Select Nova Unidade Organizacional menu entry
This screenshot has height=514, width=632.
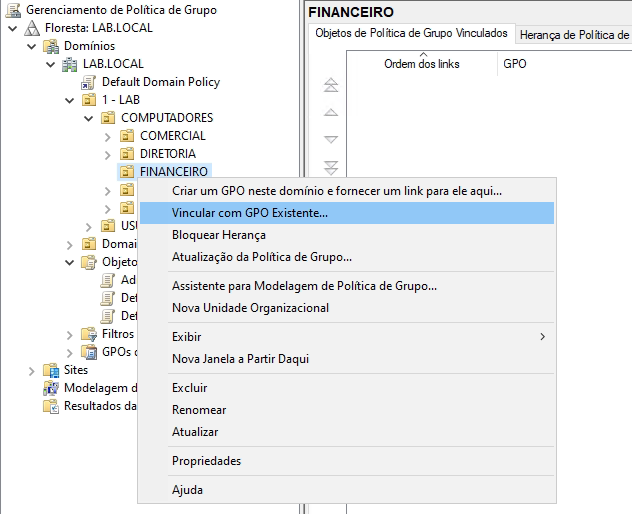tap(250, 308)
